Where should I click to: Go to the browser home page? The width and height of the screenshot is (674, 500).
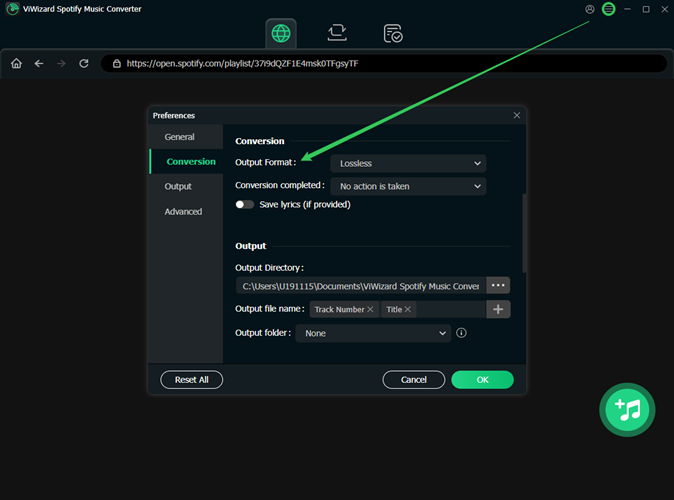(16, 63)
